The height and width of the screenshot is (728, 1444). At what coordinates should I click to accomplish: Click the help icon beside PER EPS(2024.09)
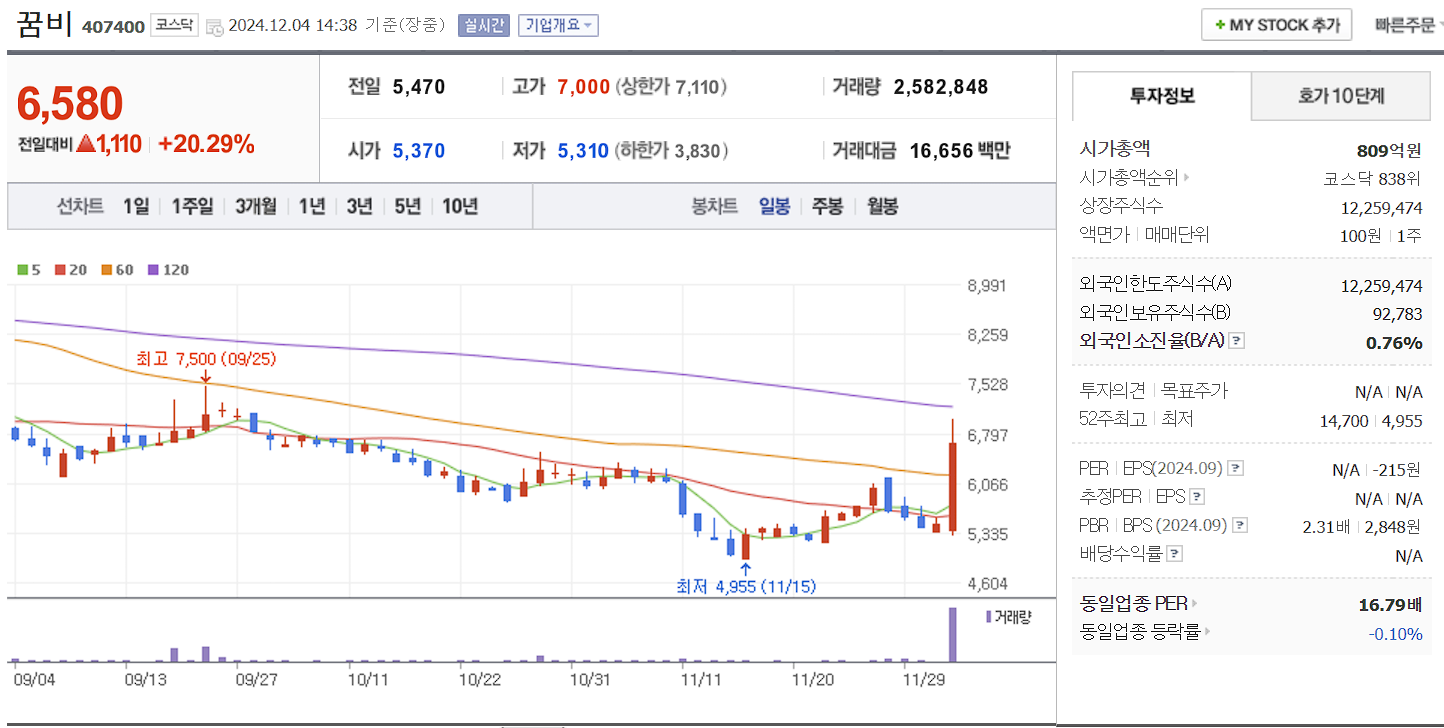point(1235,468)
